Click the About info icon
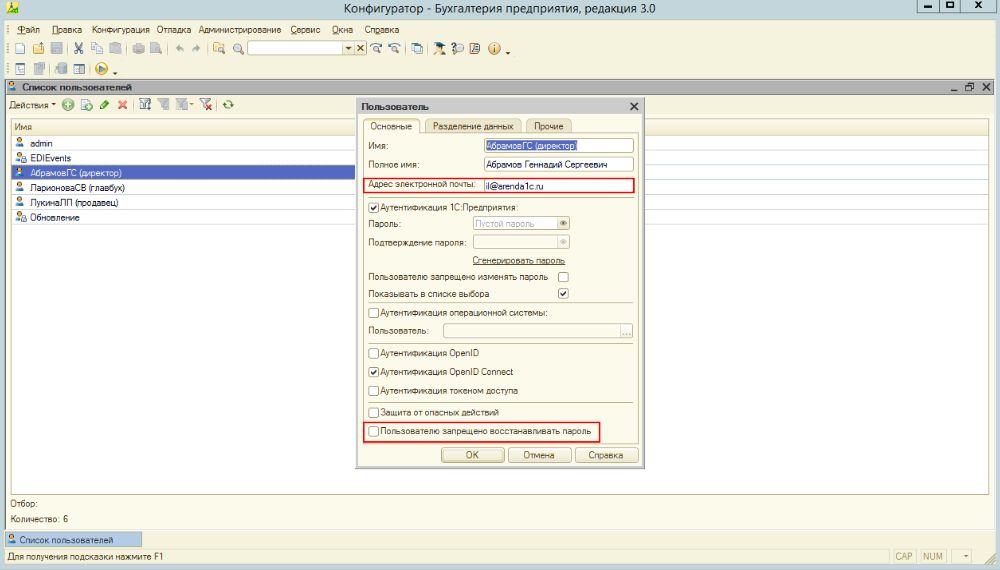 pos(494,48)
